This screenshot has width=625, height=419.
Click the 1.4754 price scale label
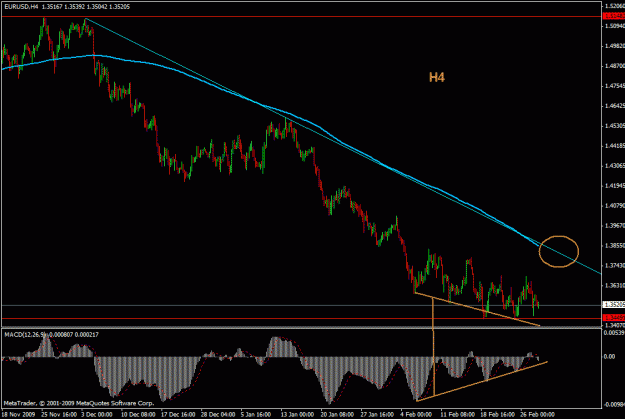614,85
